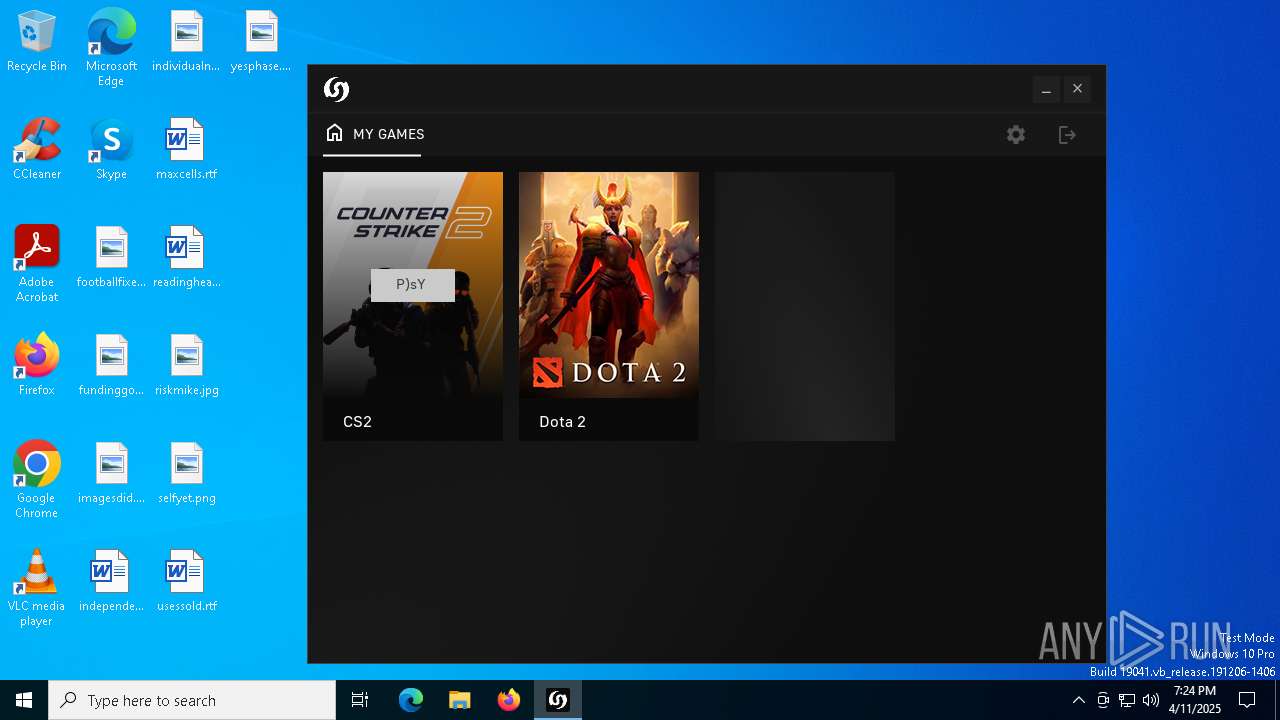Select Skype desktop shortcut
The height and width of the screenshot is (720, 1280).
point(111,149)
